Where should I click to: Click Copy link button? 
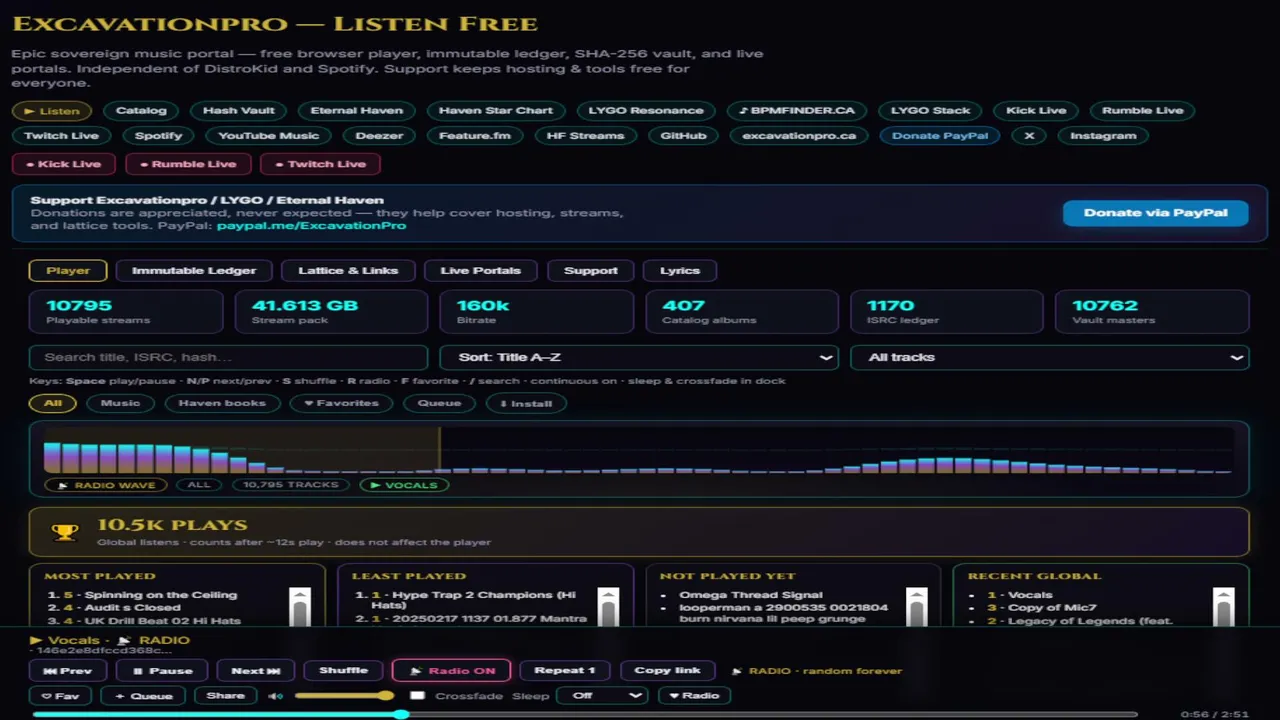[667, 671]
